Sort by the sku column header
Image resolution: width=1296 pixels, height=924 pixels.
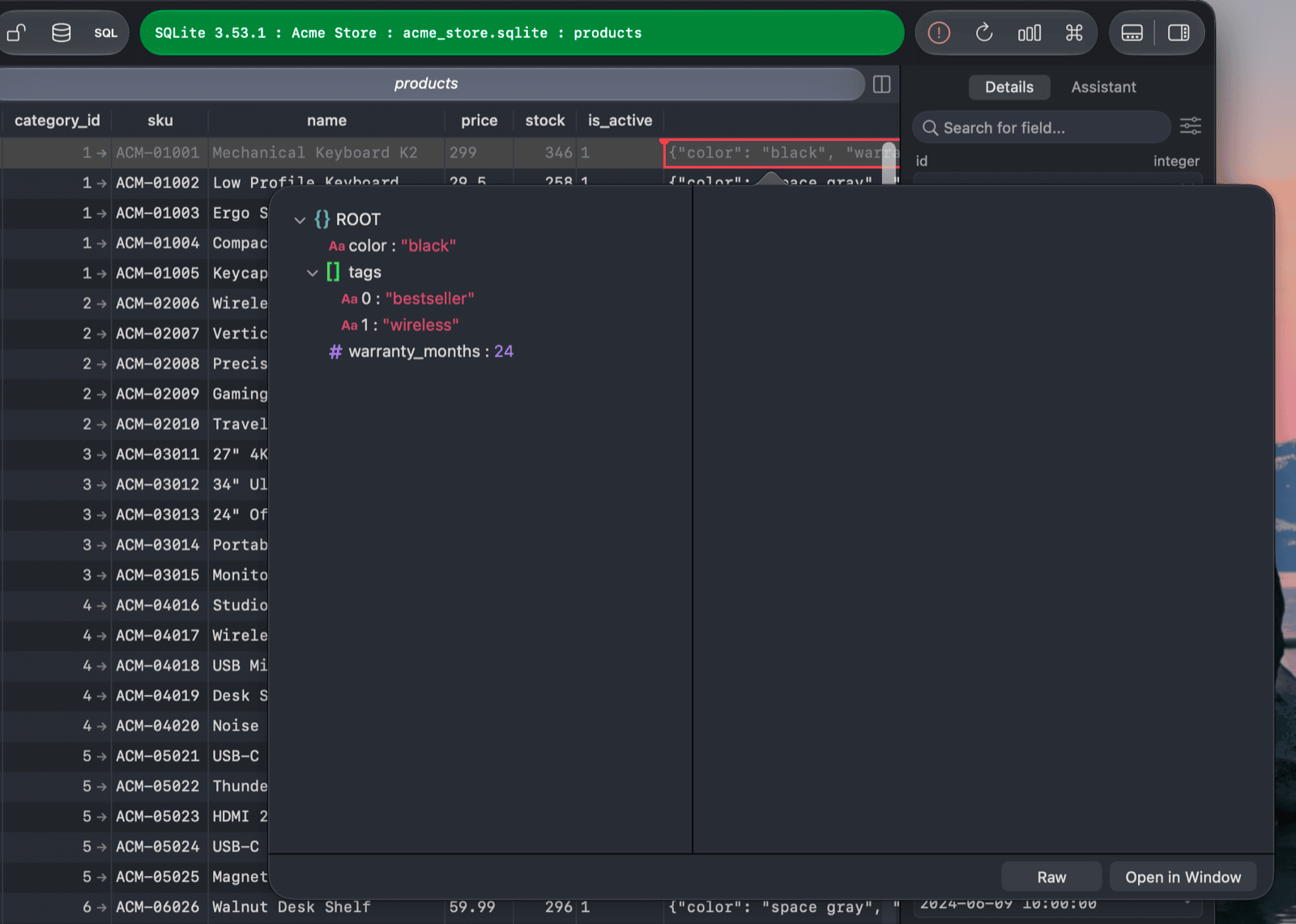click(160, 121)
